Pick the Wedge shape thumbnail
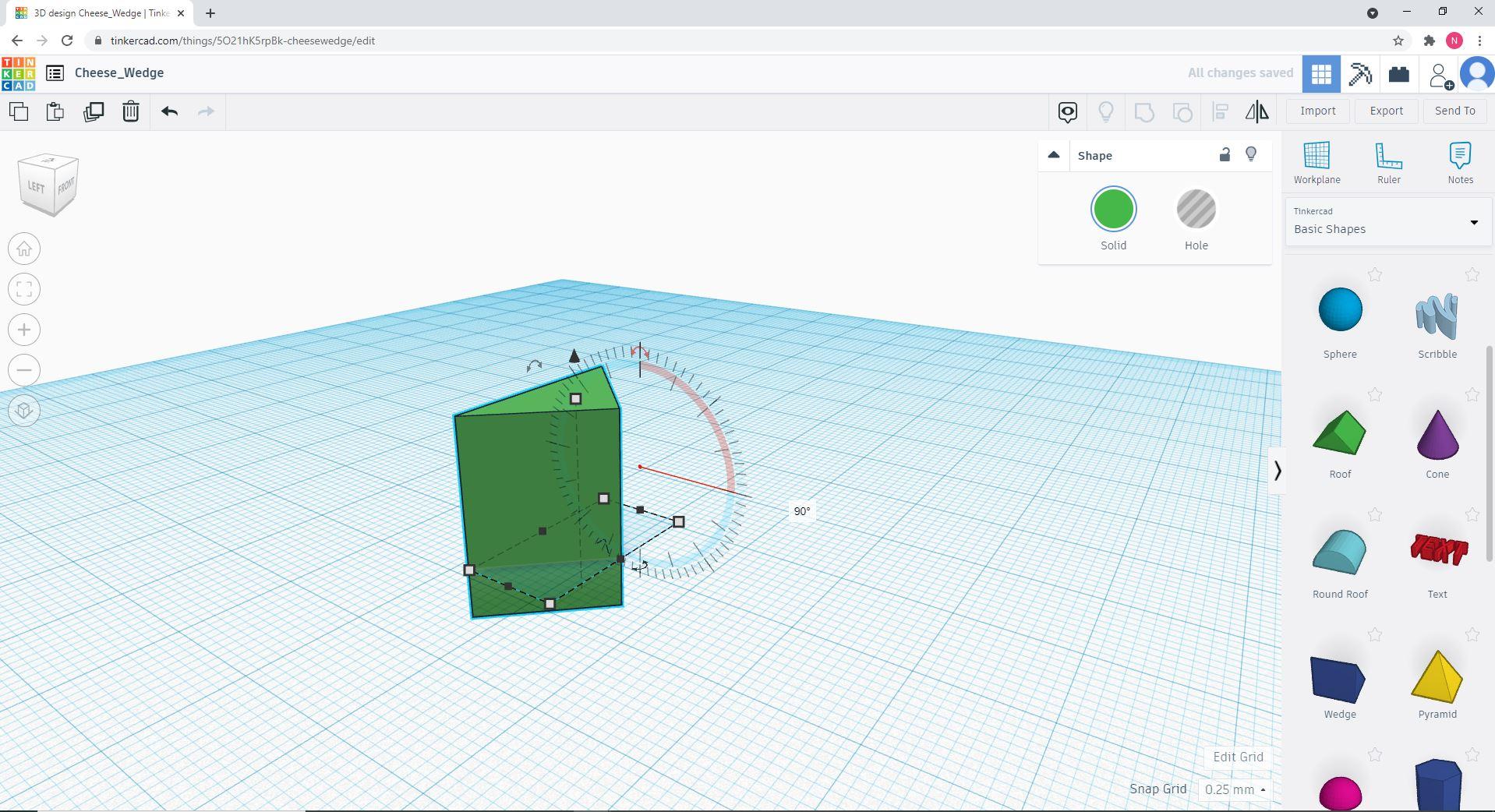 [x=1338, y=679]
